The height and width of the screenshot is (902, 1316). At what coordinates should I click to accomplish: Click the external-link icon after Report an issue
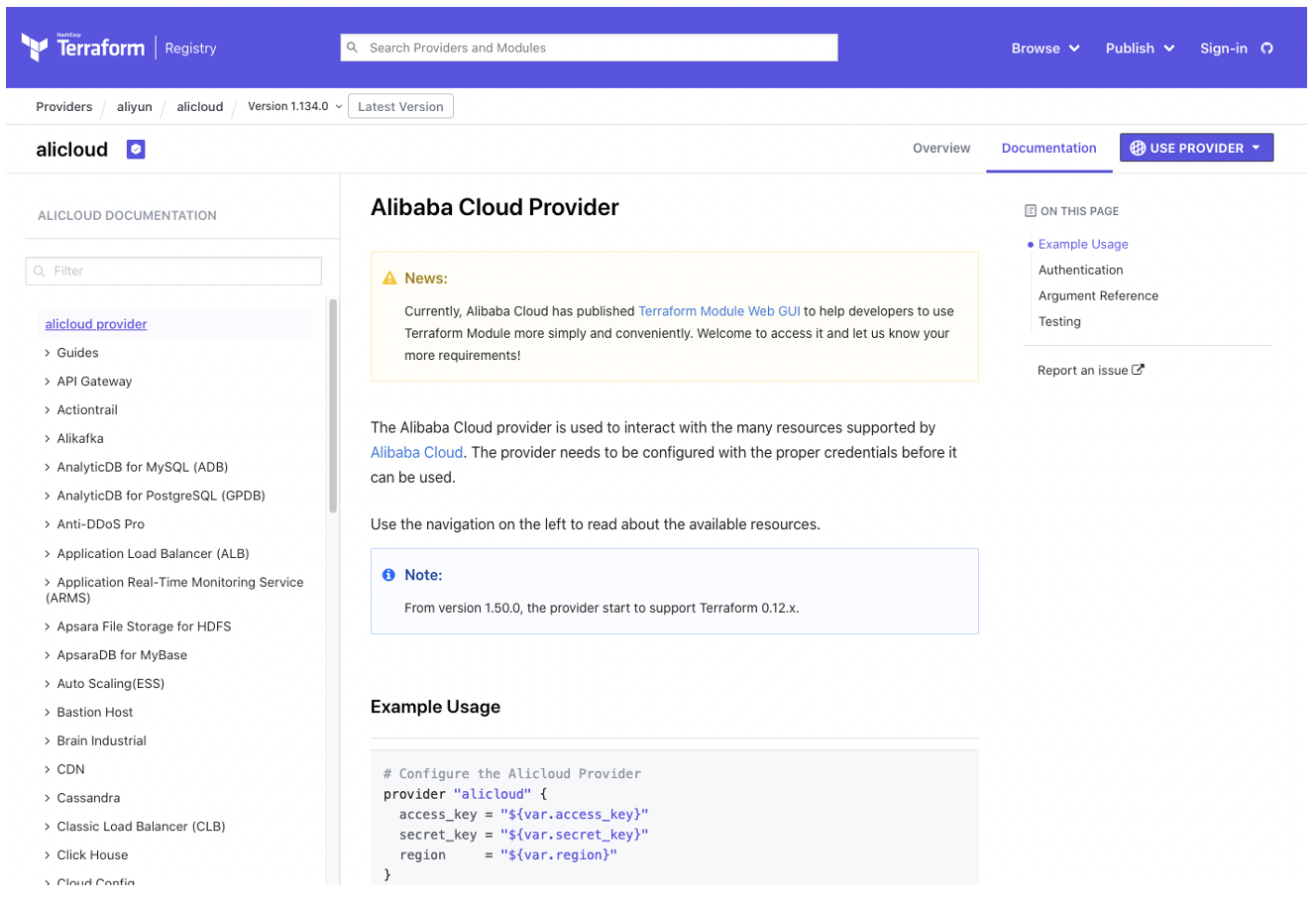click(1138, 369)
